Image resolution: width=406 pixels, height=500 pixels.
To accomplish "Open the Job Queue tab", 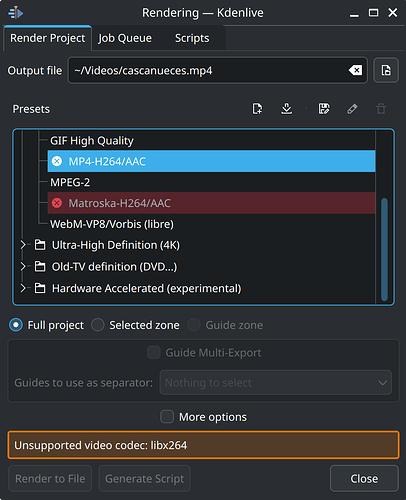I will [125, 38].
